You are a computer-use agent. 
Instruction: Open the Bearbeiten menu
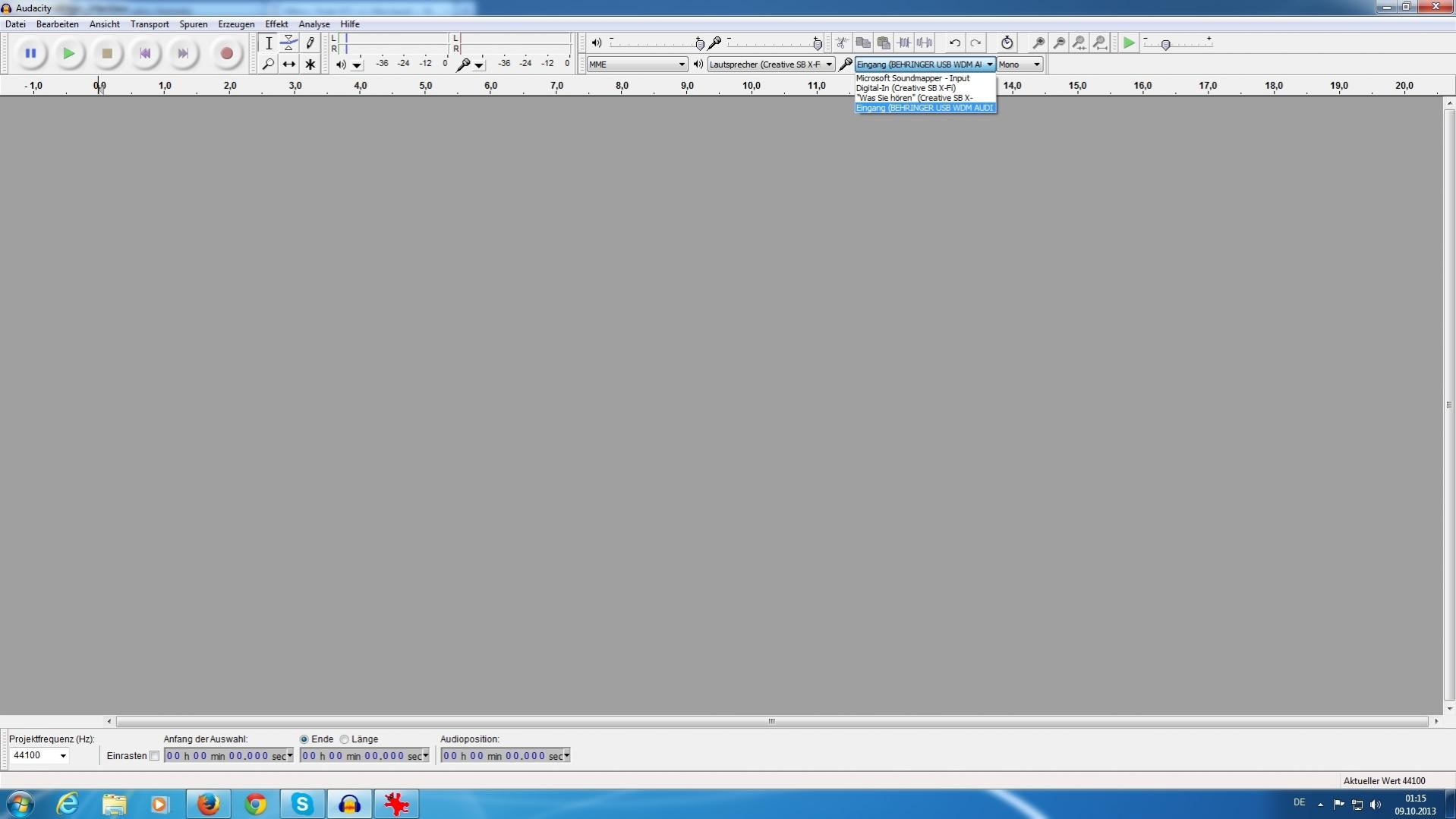[x=57, y=24]
